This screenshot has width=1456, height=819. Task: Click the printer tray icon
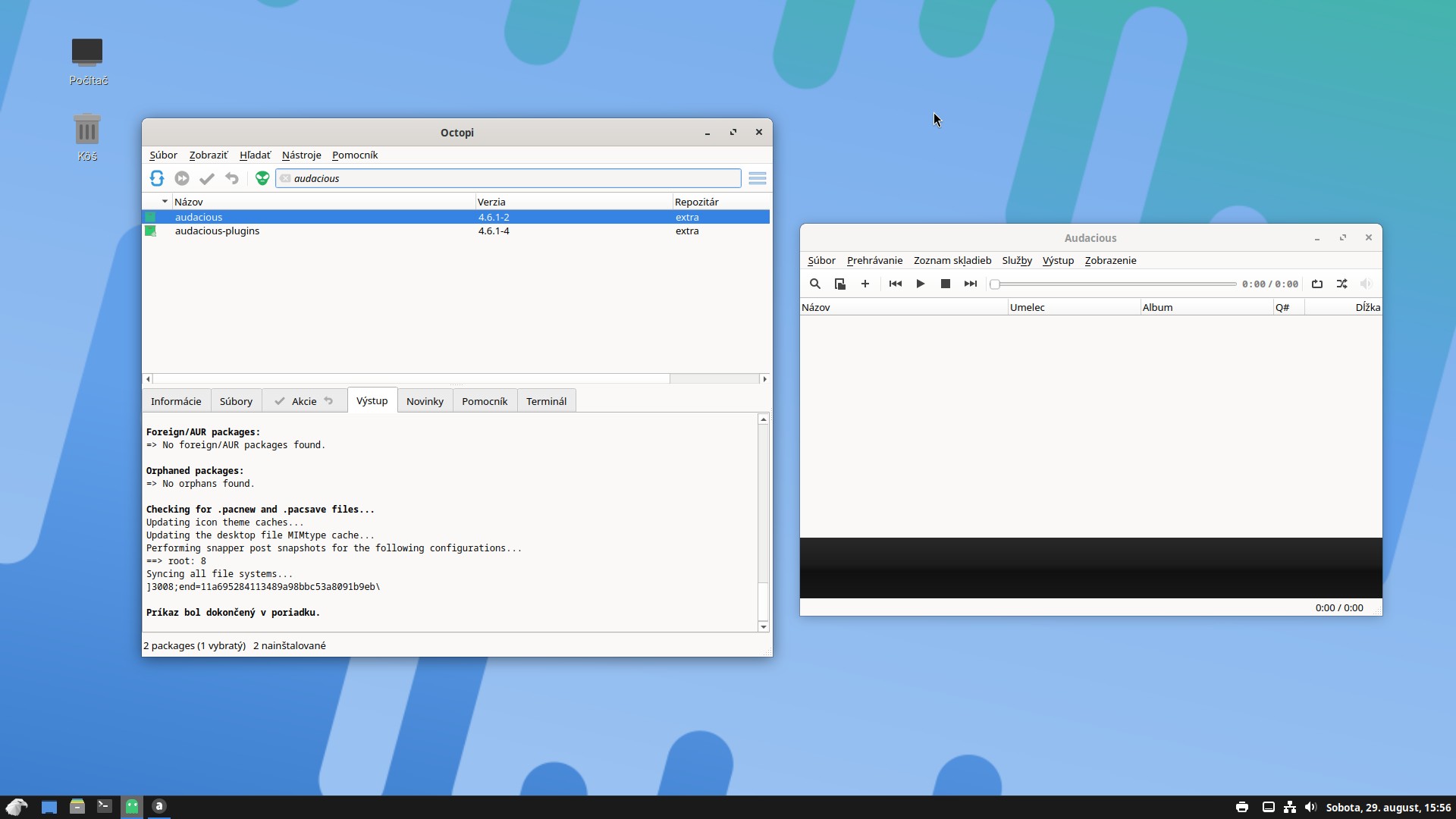click(1242, 808)
